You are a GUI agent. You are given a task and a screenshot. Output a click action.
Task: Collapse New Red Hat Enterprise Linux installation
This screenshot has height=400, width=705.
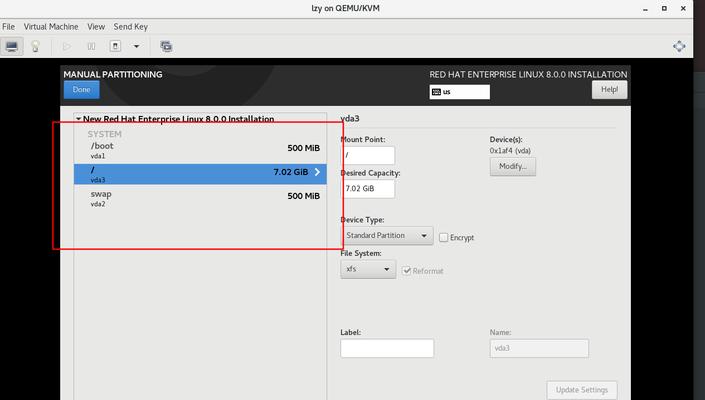[x=79, y=119]
